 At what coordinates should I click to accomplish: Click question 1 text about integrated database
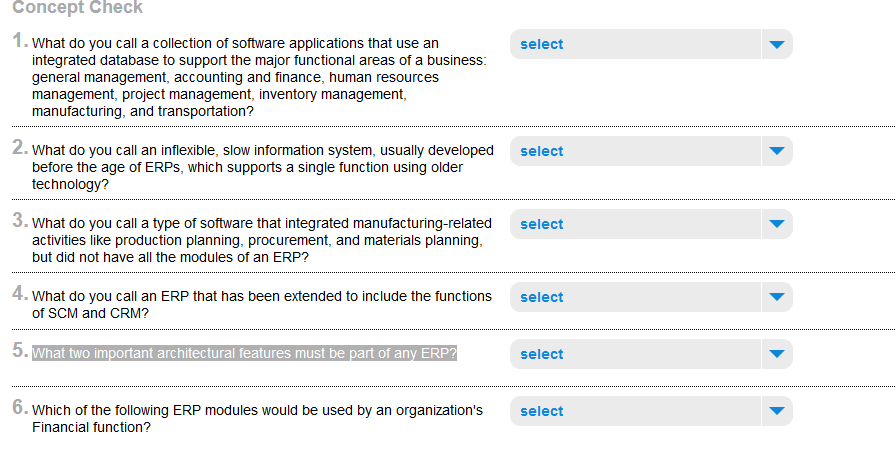pos(259,77)
